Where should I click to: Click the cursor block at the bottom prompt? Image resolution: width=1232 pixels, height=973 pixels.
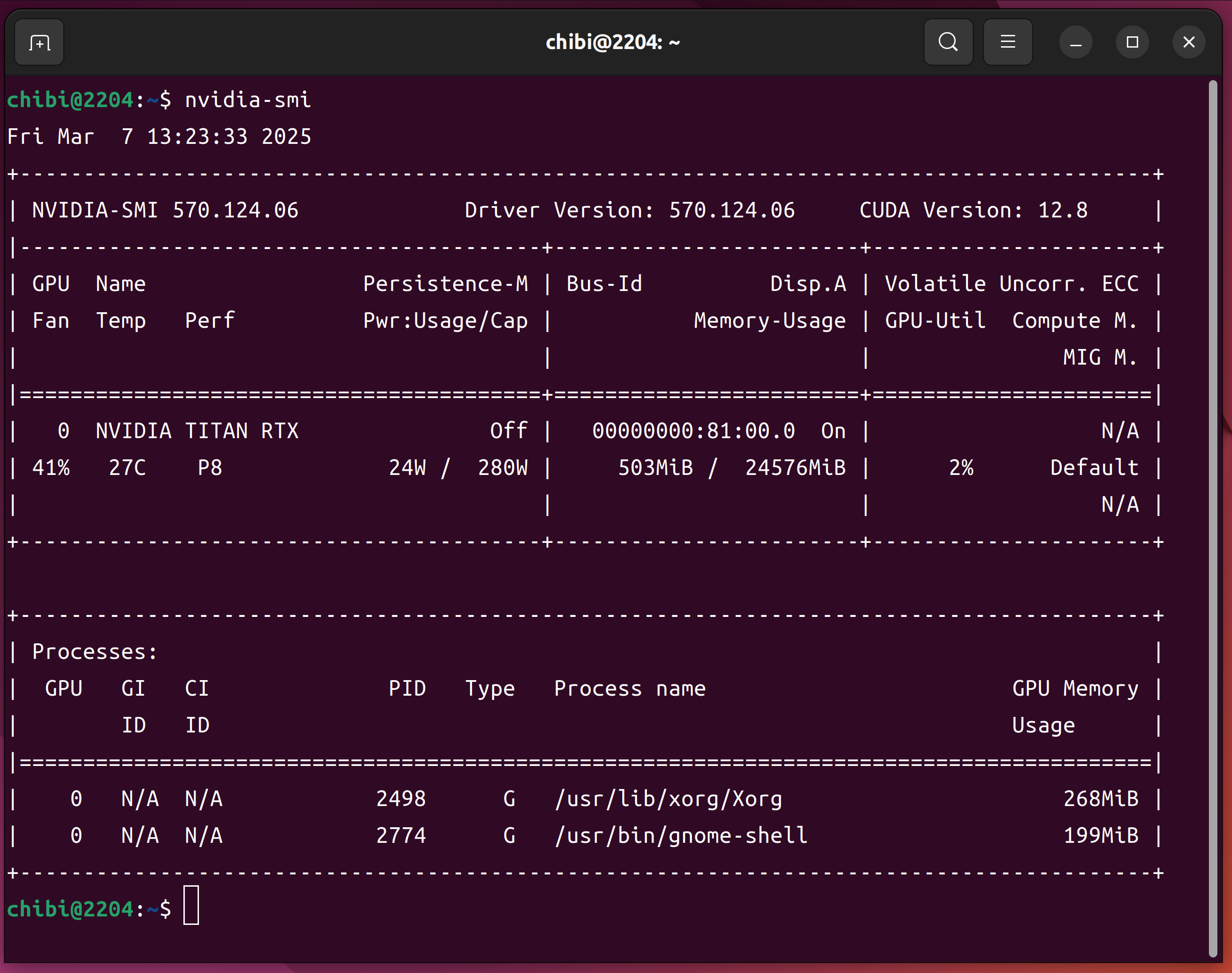(191, 905)
